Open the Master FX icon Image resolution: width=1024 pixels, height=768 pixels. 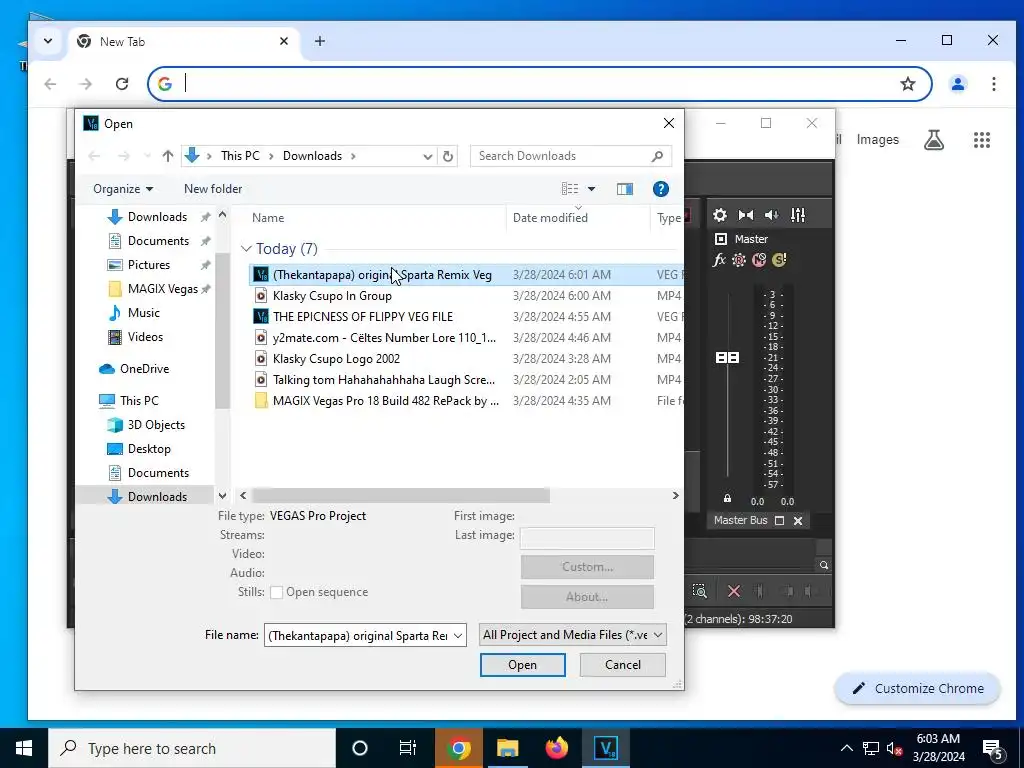tap(719, 260)
